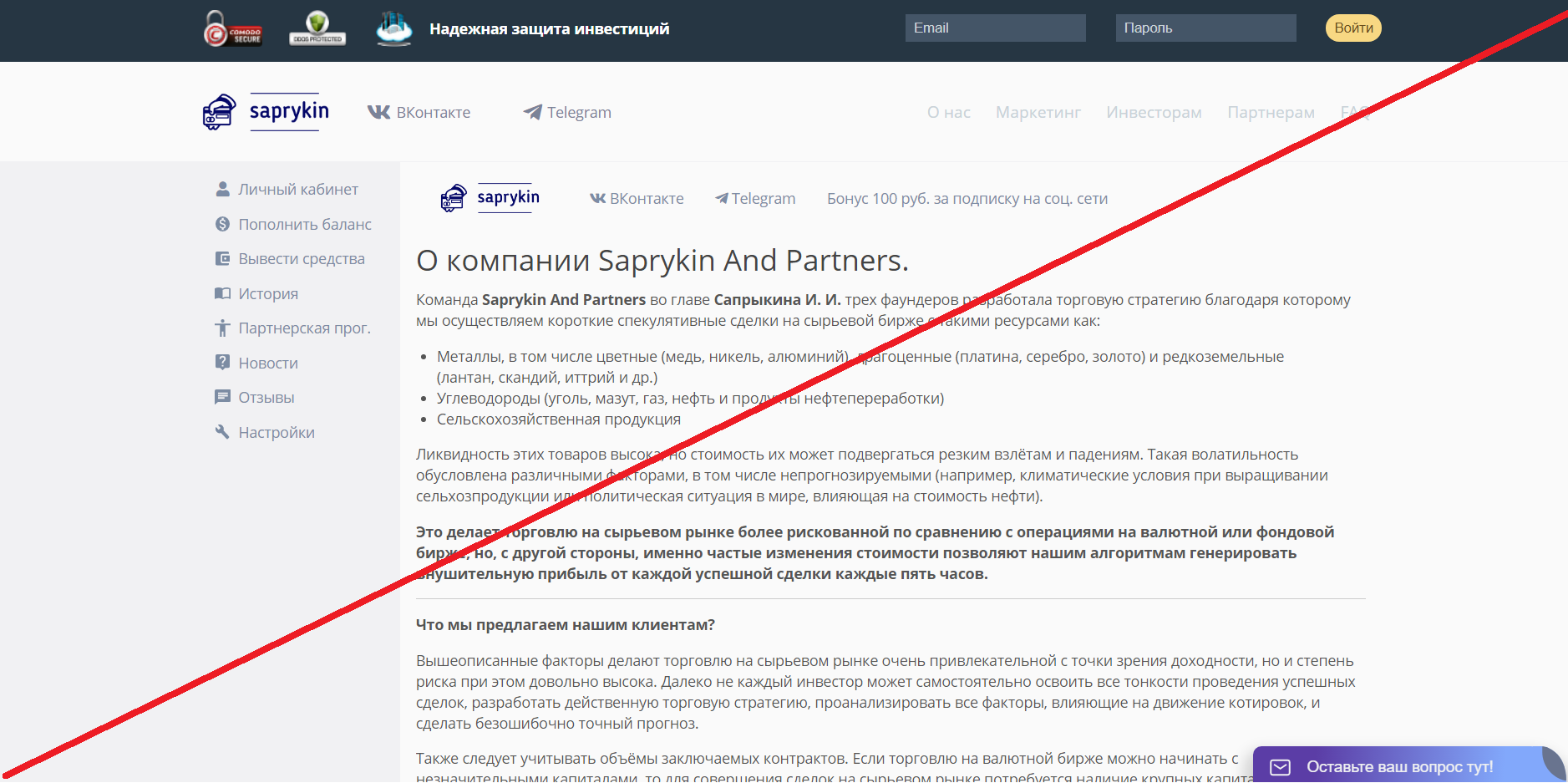The image size is (1568, 783).
Task: Click the chat icon beside Отзывы
Action: 222,397
